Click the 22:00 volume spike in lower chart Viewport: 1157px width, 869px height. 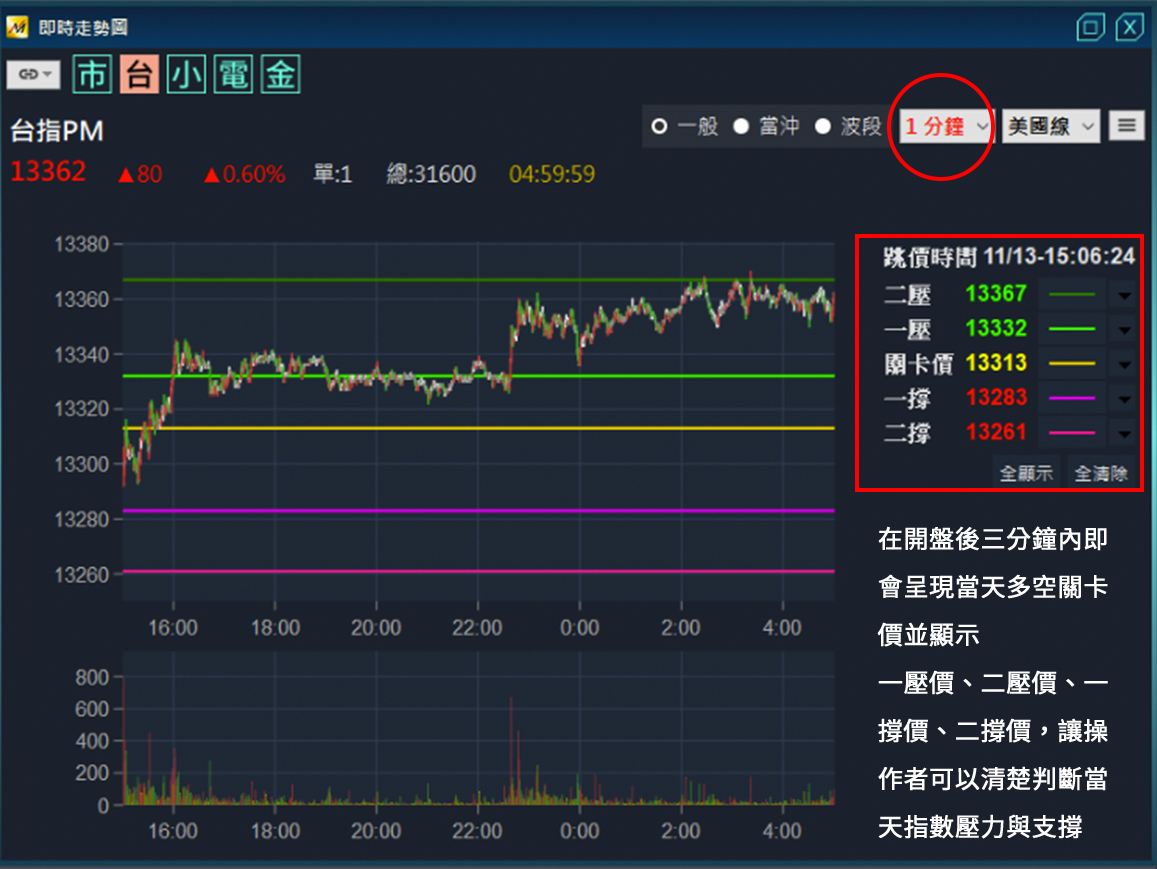[x=511, y=750]
